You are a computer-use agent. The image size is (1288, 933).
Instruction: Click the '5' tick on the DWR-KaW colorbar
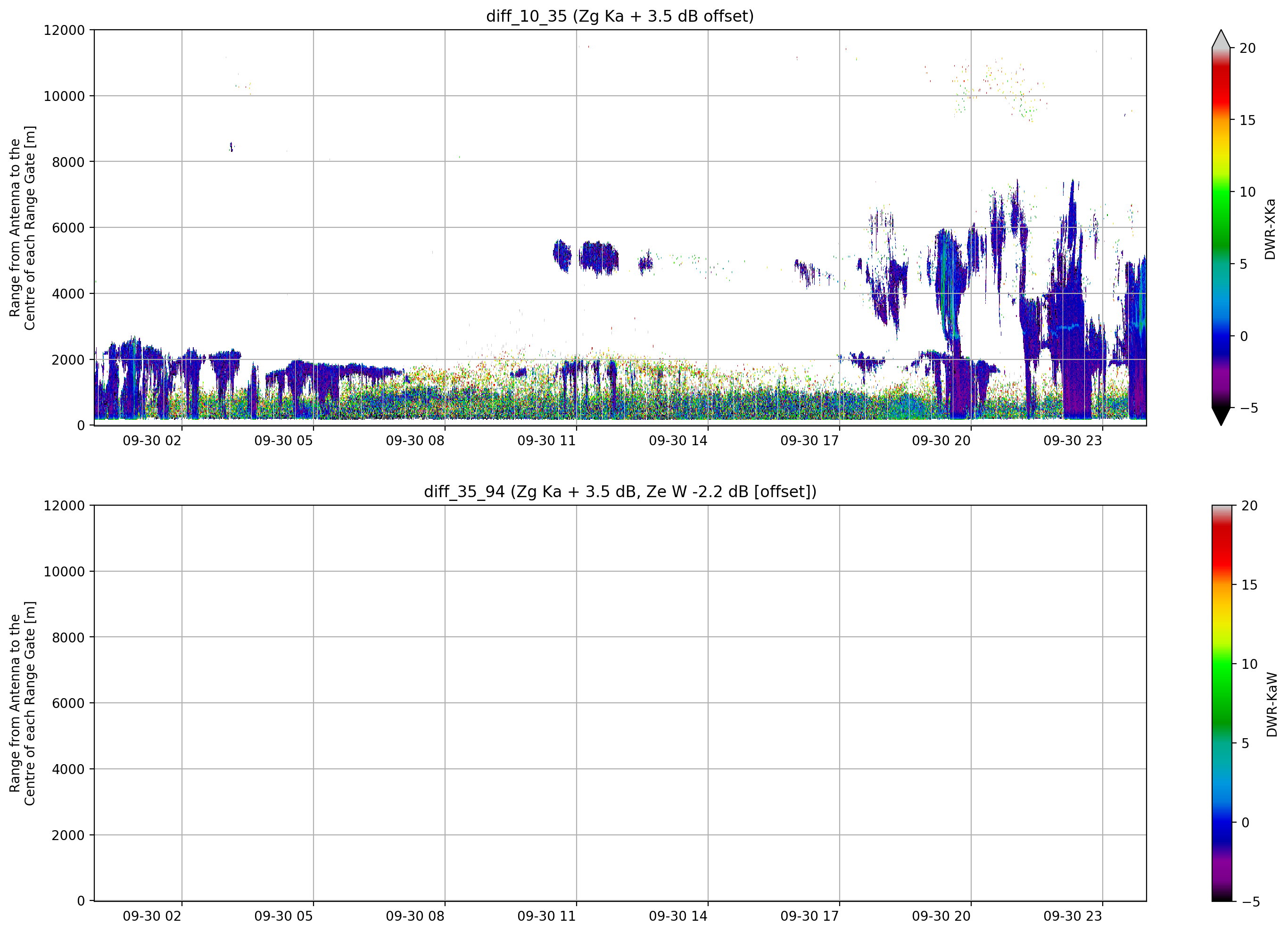coord(1246,743)
